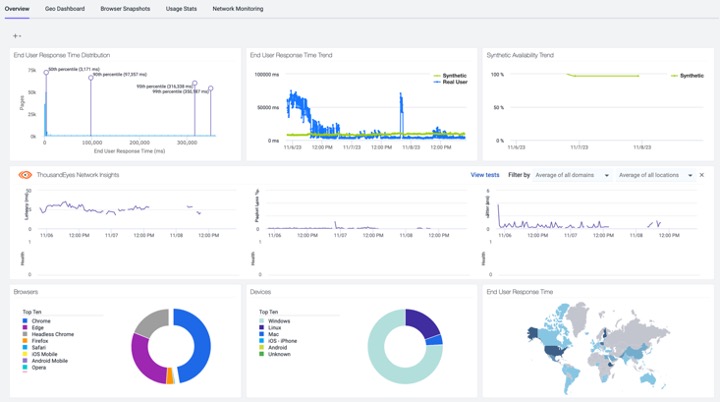The height and width of the screenshot is (402, 720).
Task: Click the View tests link
Action: click(x=484, y=175)
